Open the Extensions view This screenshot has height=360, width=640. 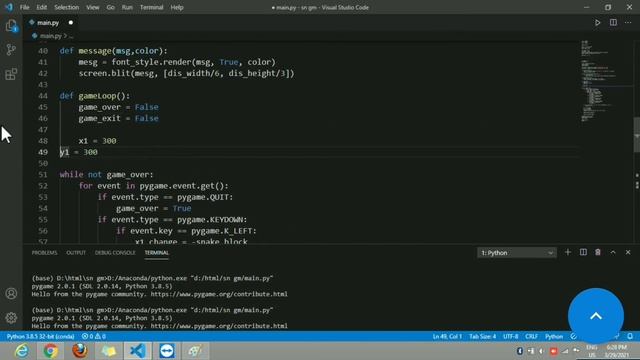click(11, 74)
